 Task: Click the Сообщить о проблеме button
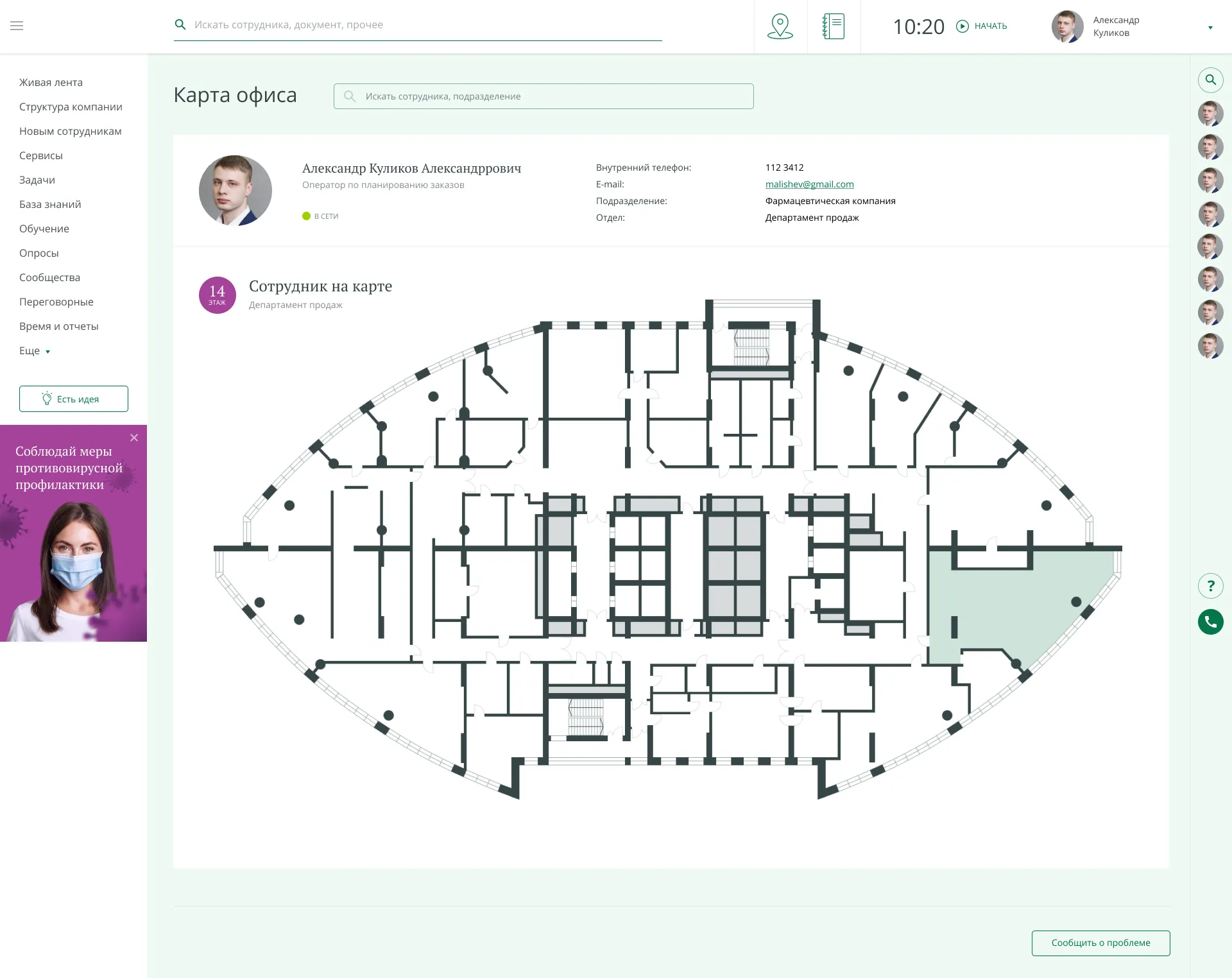[x=1100, y=943]
